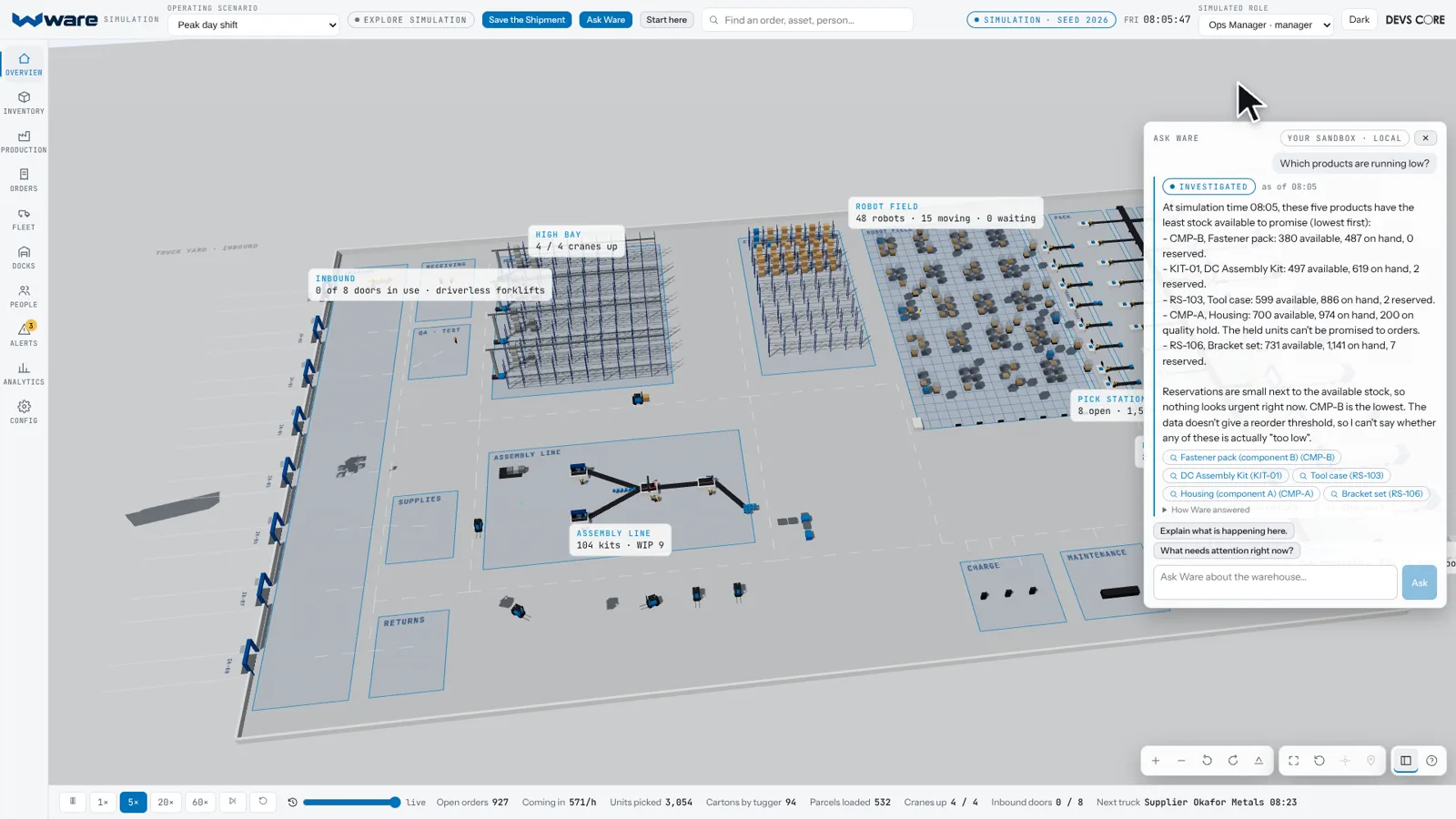Click Save the Shipment button

527,20
